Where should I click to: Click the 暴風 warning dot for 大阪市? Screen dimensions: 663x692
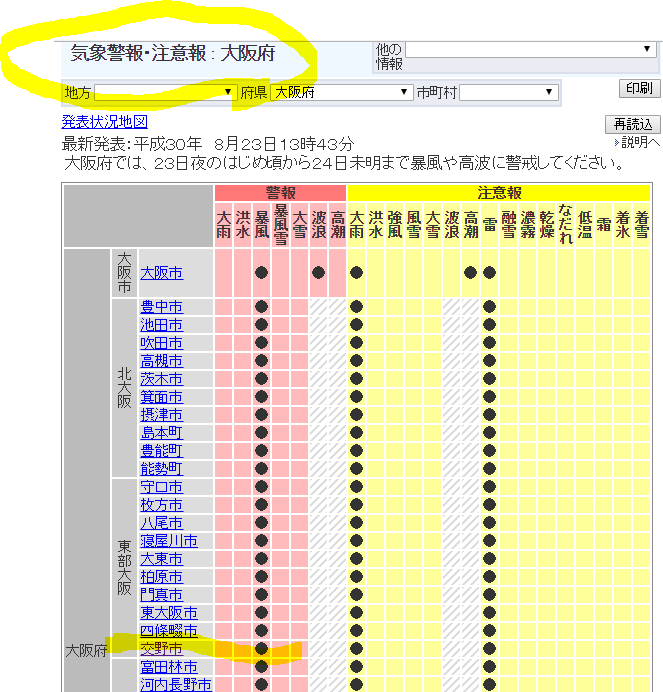pyautogui.click(x=261, y=273)
